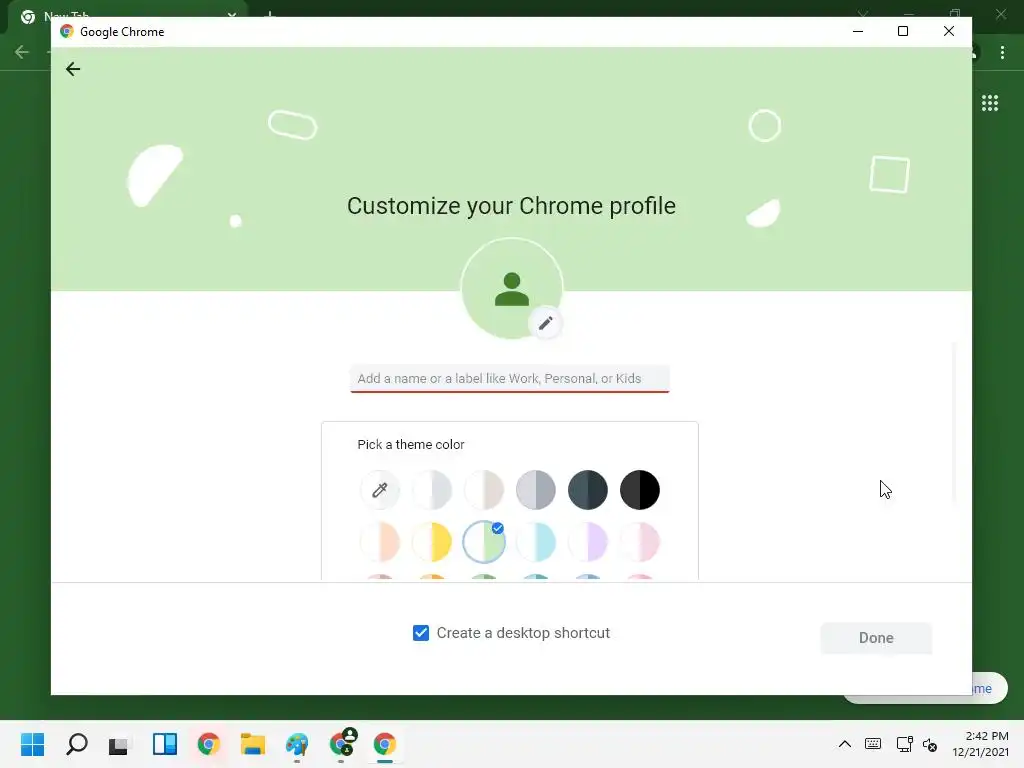Open the touch keyboard tray icon
This screenshot has height=768, width=1024.
[x=872, y=744]
